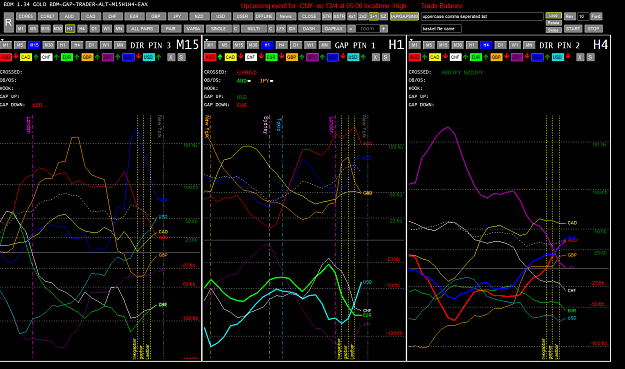This screenshot has height=369, width=625.
Task: Open the LFX toolbar button
Action: pos(281,29)
